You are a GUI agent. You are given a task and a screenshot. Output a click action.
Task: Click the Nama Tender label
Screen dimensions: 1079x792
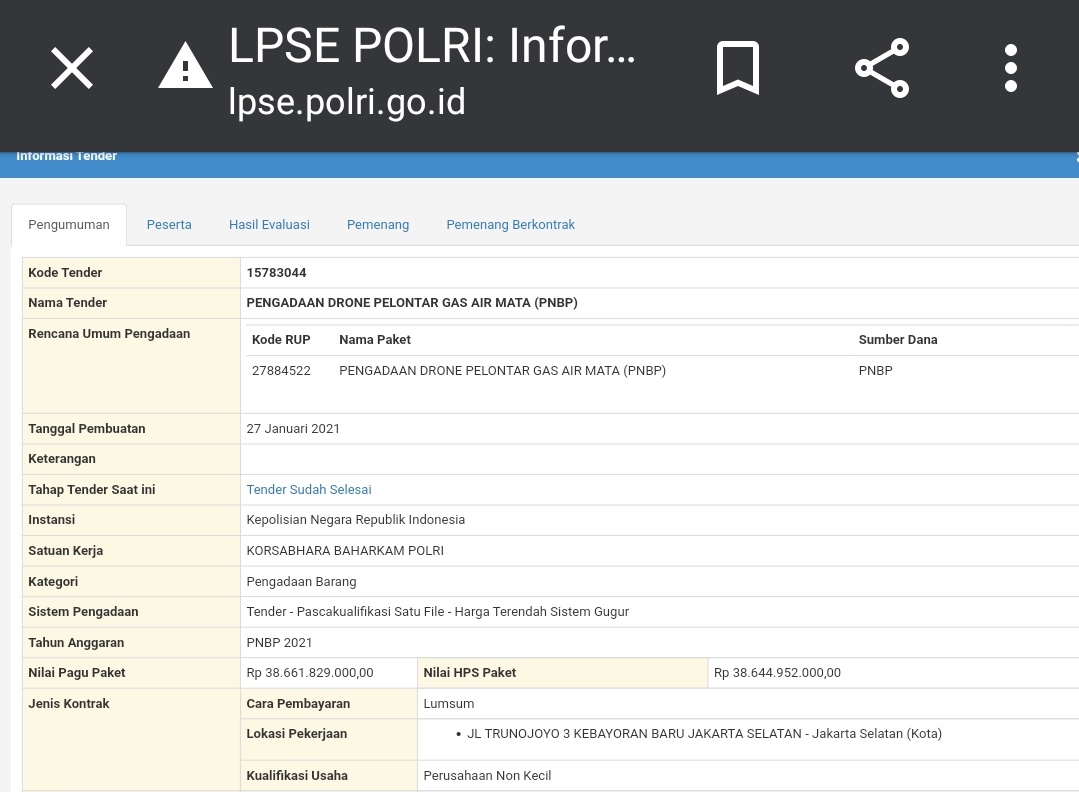(67, 303)
